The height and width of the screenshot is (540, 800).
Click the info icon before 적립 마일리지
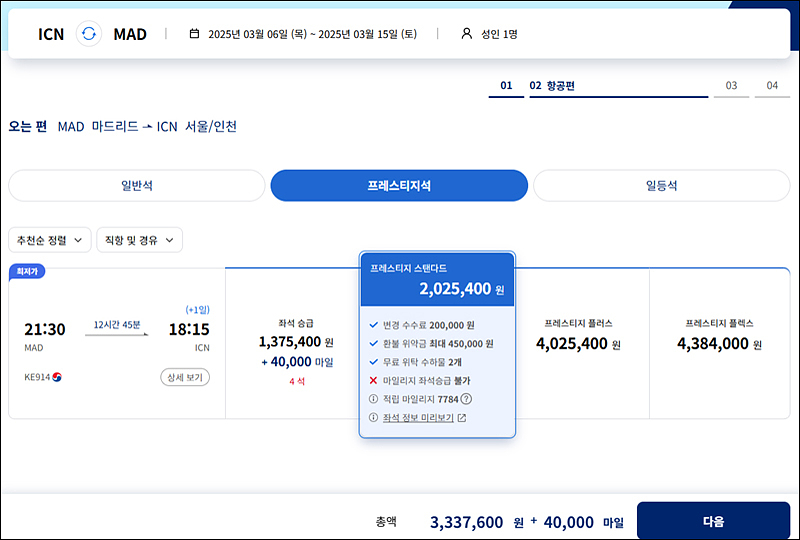coord(373,399)
